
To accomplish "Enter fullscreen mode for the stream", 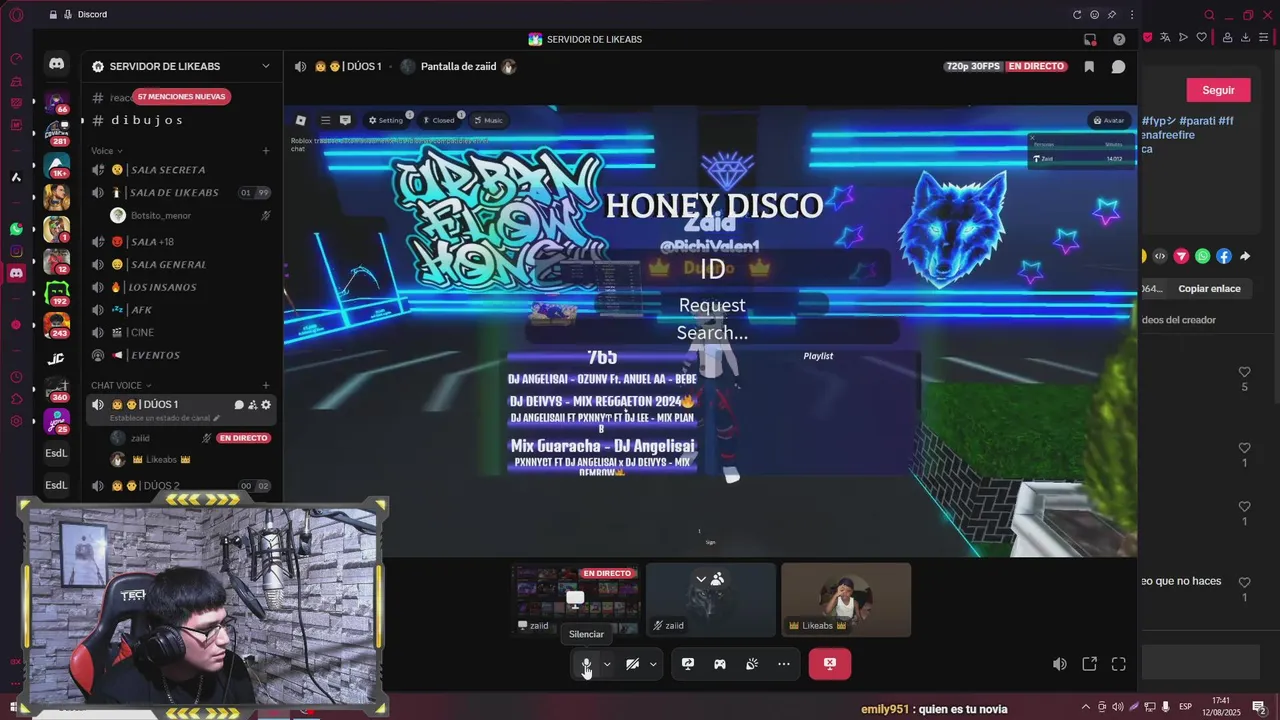I will (x=1119, y=664).
